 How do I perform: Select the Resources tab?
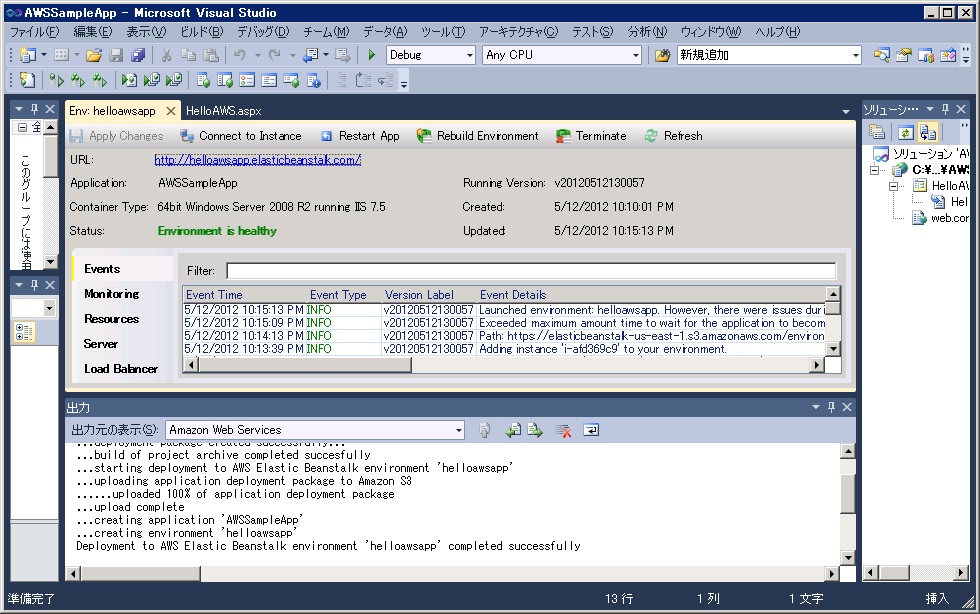pyautogui.click(x=112, y=319)
